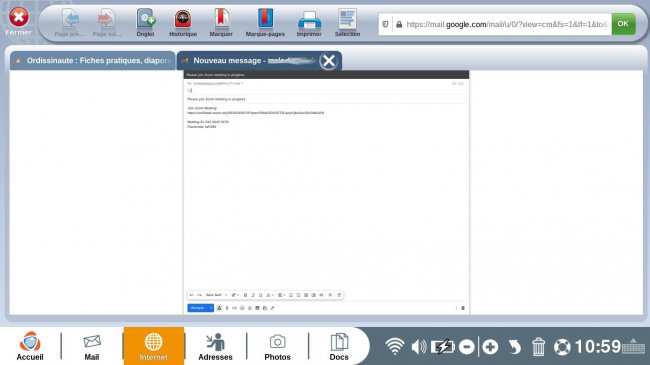Zoom out with the minus icon
The width and height of the screenshot is (650, 365).
pyautogui.click(x=467, y=347)
